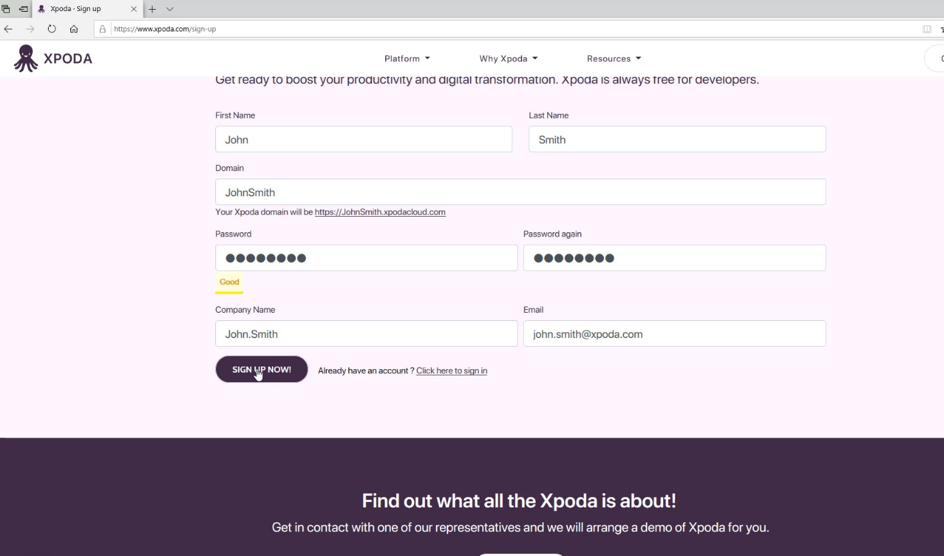The height and width of the screenshot is (556, 944).
Task: Open a new tab with plus icon
Action: coord(152,9)
